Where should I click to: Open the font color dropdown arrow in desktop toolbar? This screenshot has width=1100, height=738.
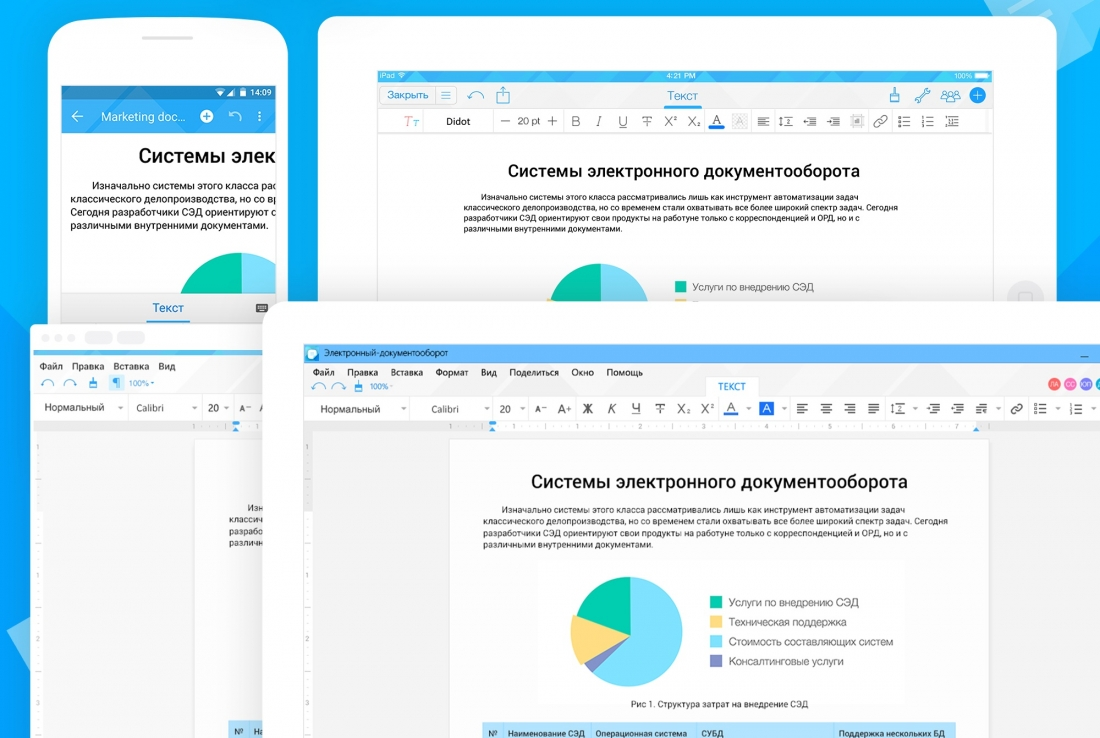point(749,409)
